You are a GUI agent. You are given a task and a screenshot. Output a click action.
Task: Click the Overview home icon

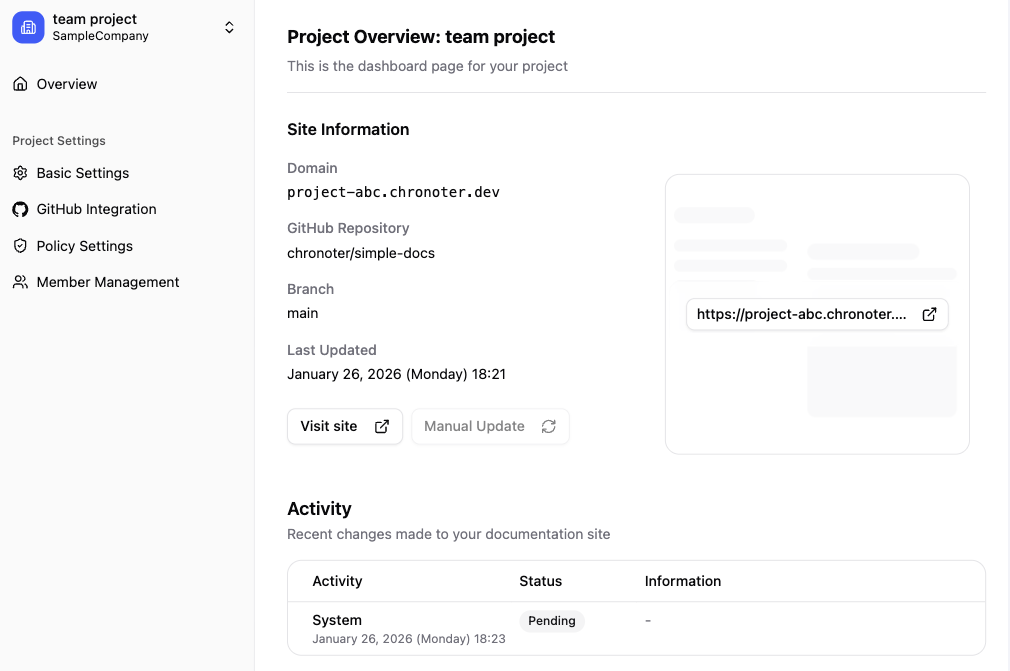point(20,84)
